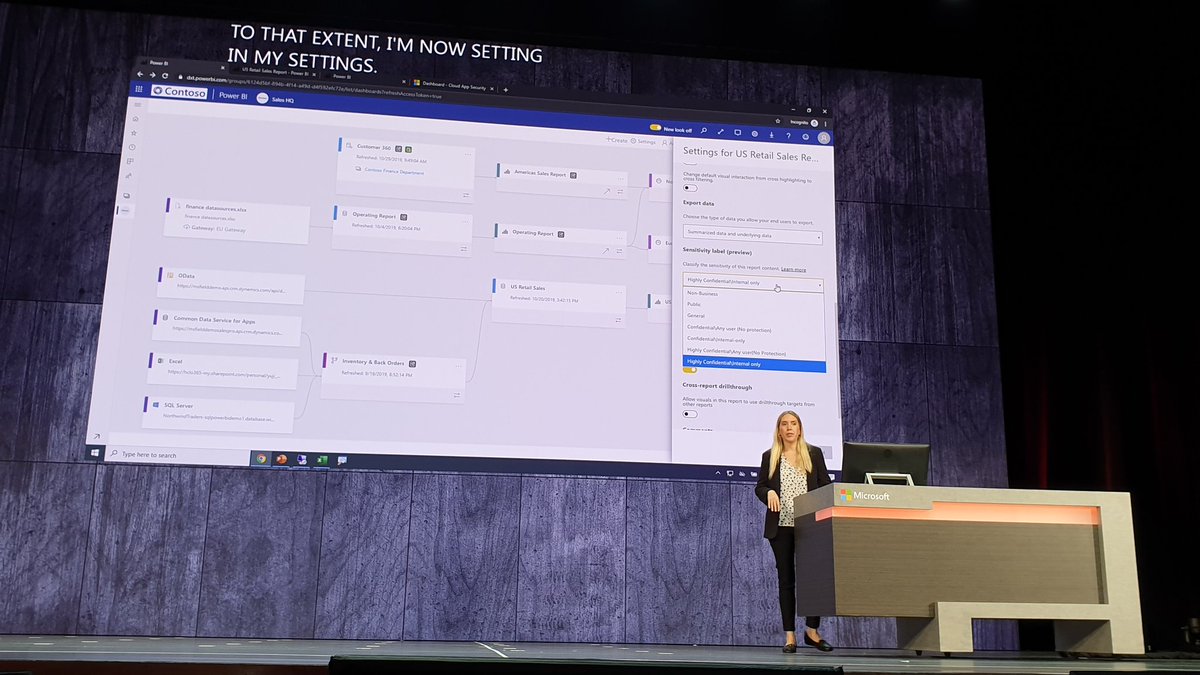Toggle the New look off switch
The width and height of the screenshot is (1200, 675).
656,127
